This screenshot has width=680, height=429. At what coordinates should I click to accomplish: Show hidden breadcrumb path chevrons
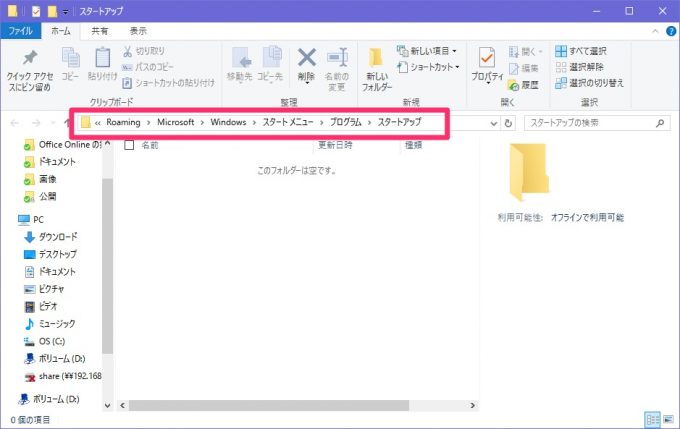pos(98,123)
